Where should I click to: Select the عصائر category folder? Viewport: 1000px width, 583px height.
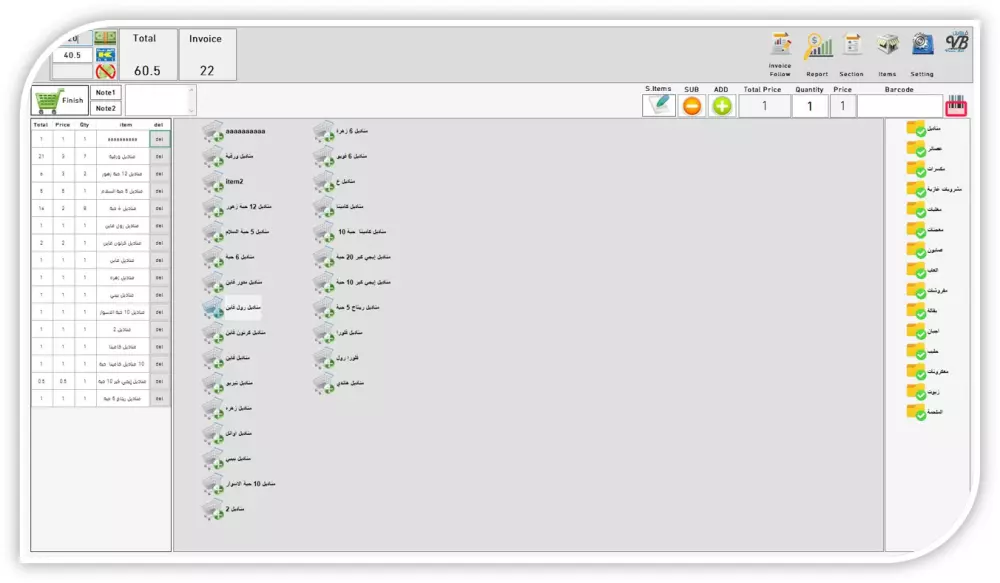924,149
